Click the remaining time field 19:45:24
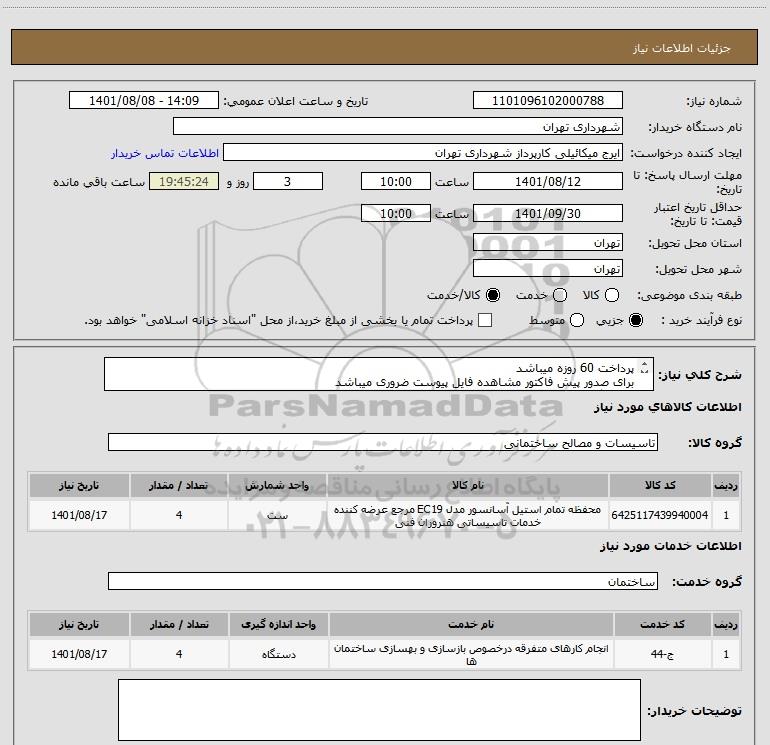 (184, 181)
